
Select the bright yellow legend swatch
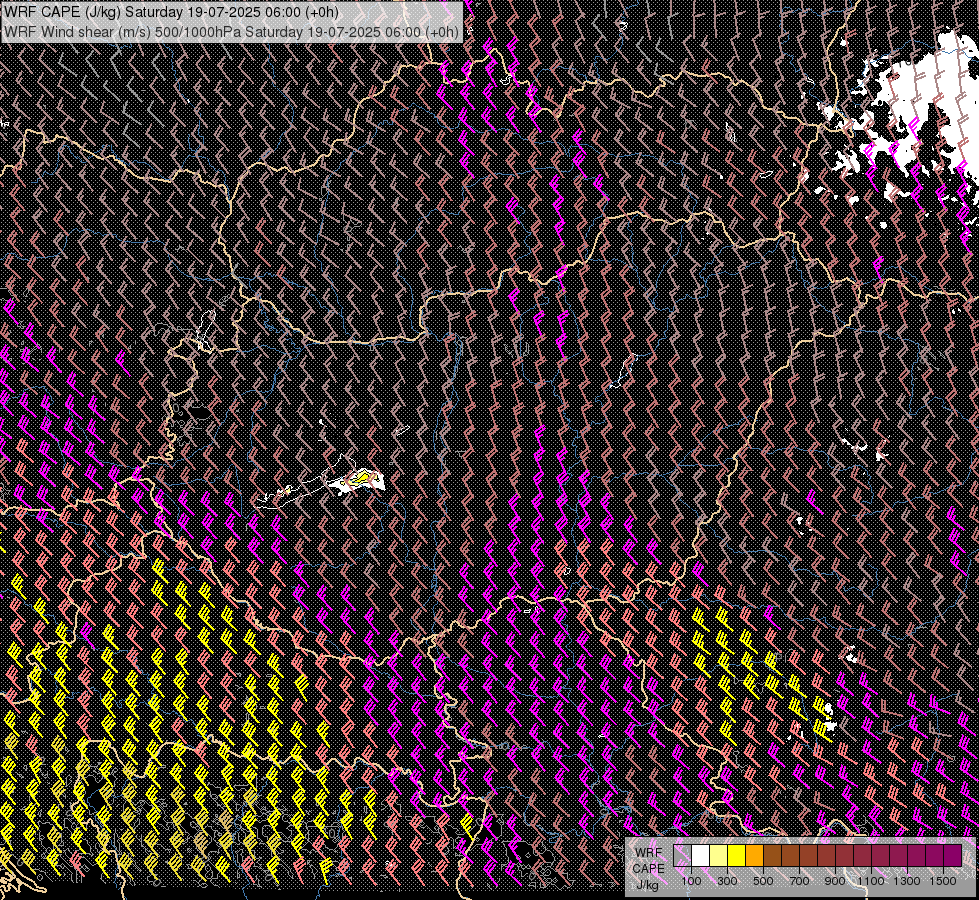pyautogui.click(x=737, y=856)
